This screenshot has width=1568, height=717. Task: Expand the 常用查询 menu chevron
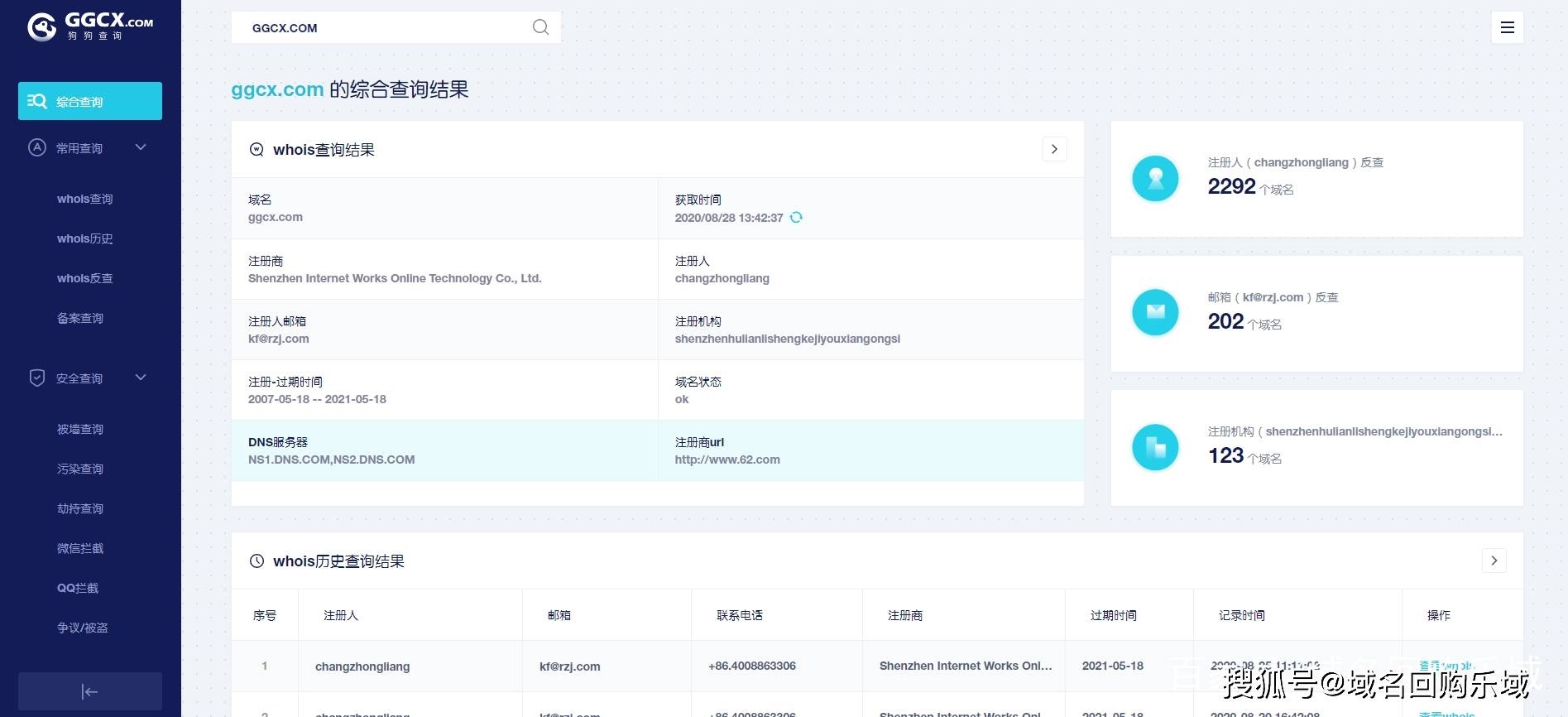pyautogui.click(x=141, y=147)
